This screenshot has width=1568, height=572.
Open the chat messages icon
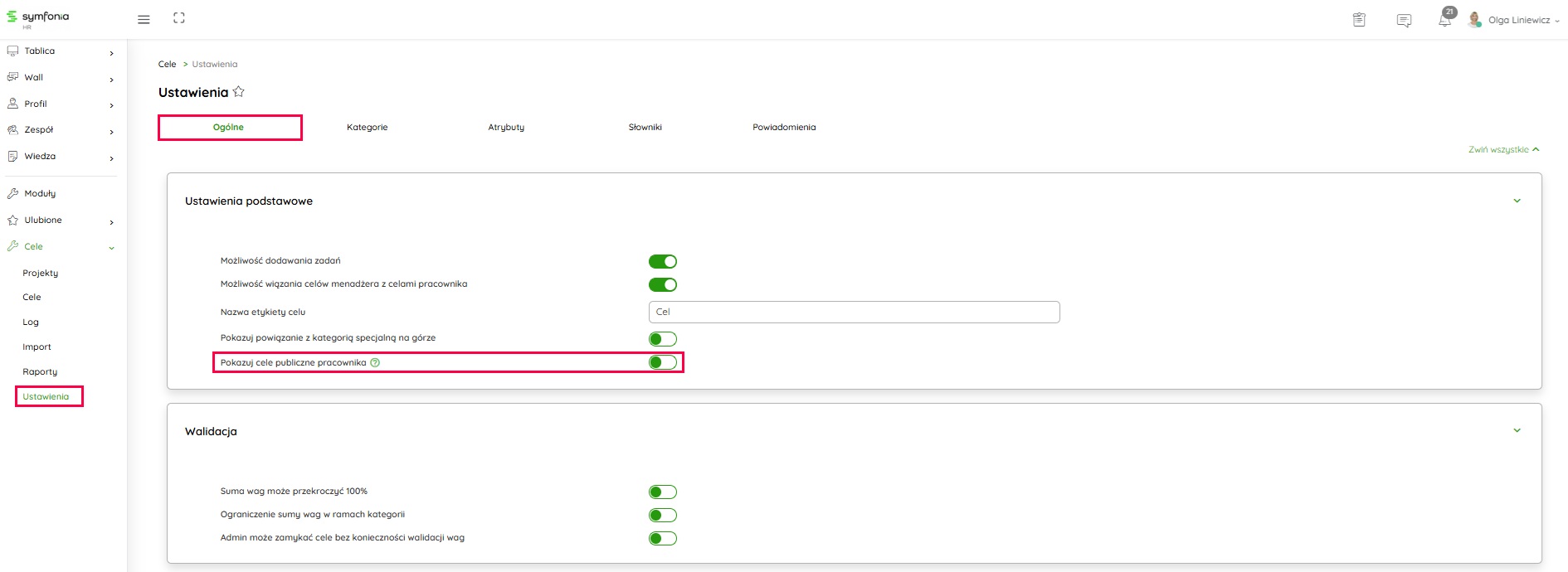tap(1404, 21)
